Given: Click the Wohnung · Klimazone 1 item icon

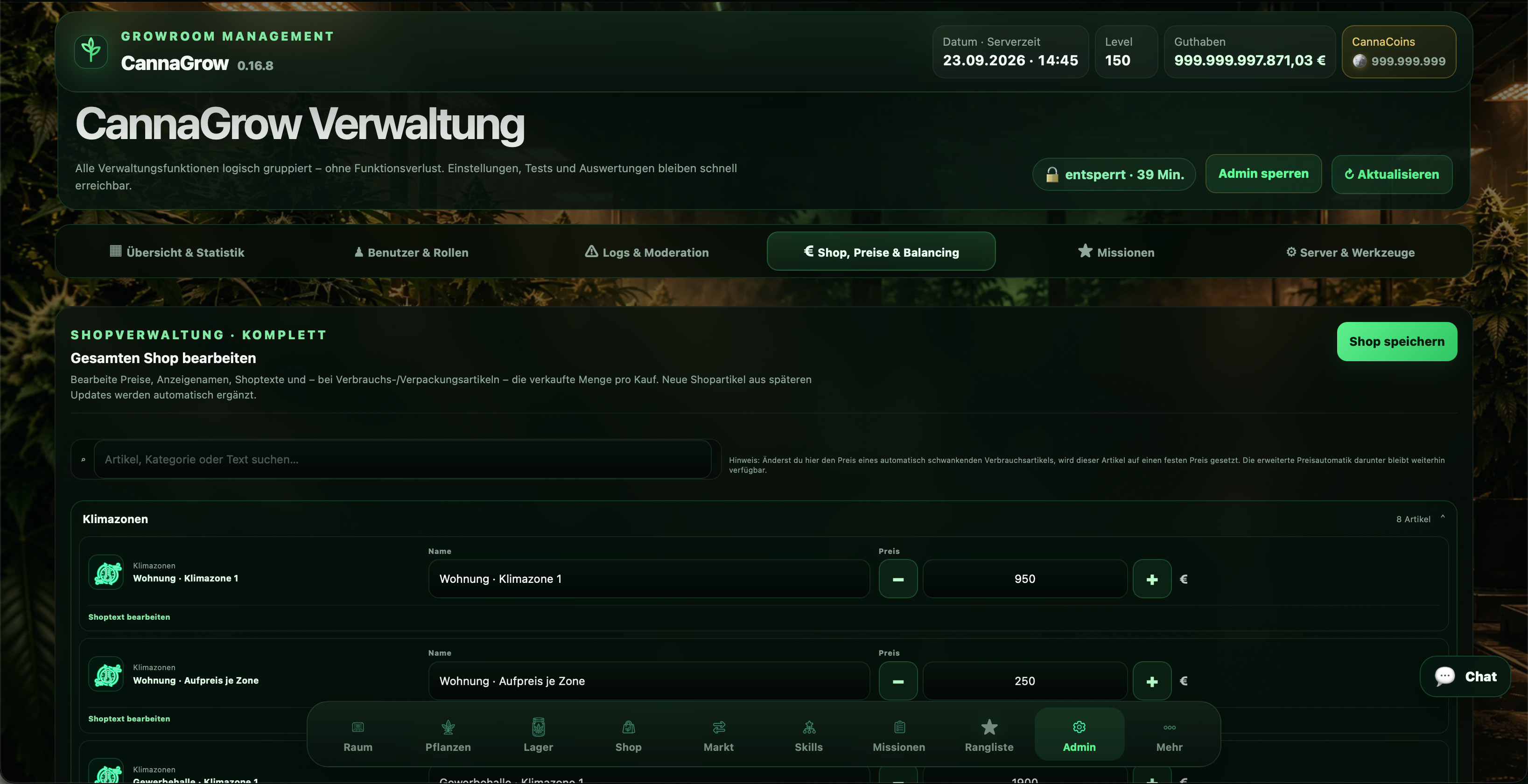Looking at the screenshot, I should click(106, 572).
